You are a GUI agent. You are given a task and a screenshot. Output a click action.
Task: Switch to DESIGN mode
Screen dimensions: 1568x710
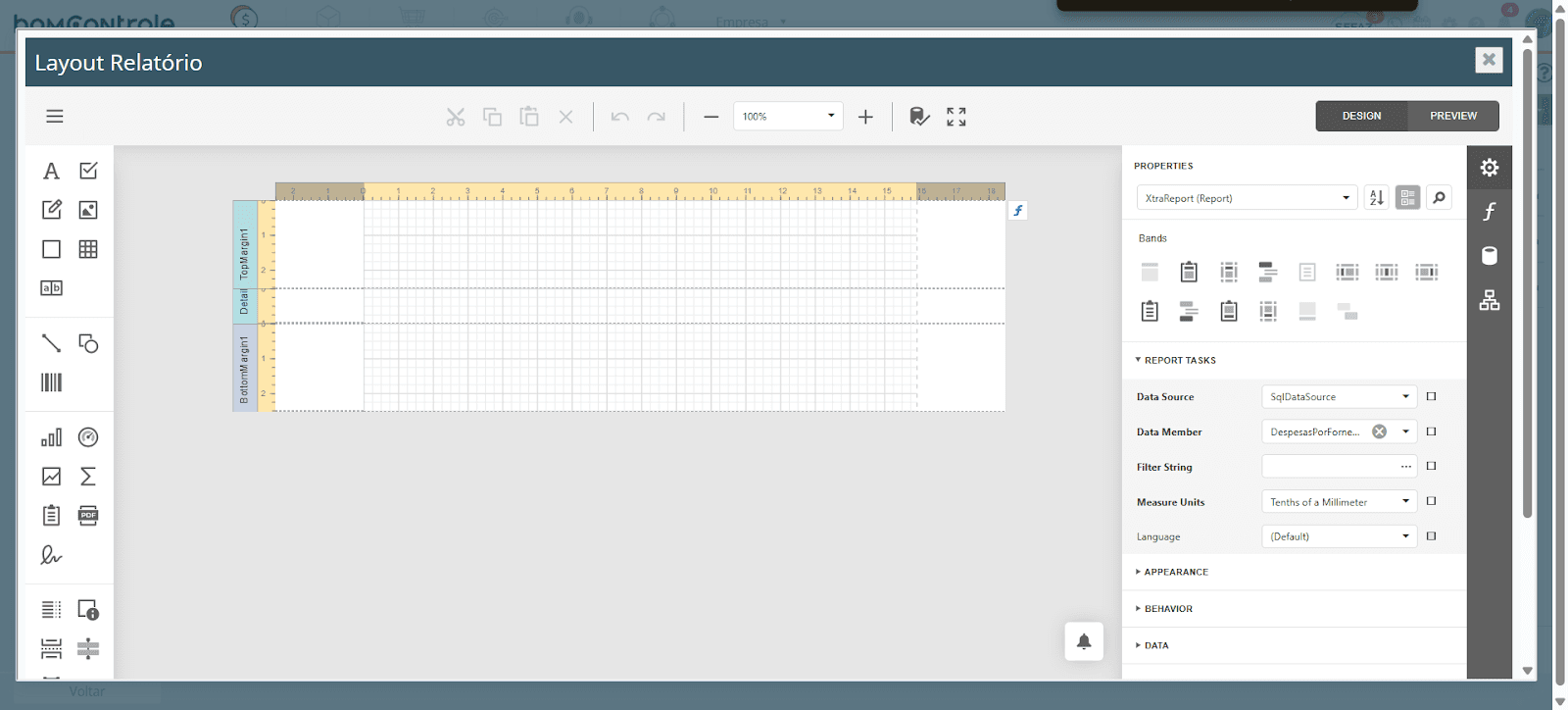coord(1361,116)
